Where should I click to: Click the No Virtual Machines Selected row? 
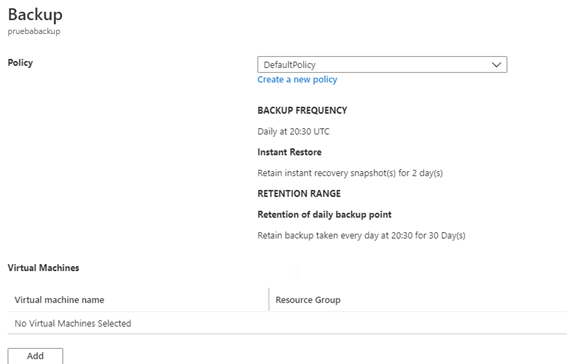pos(287,323)
